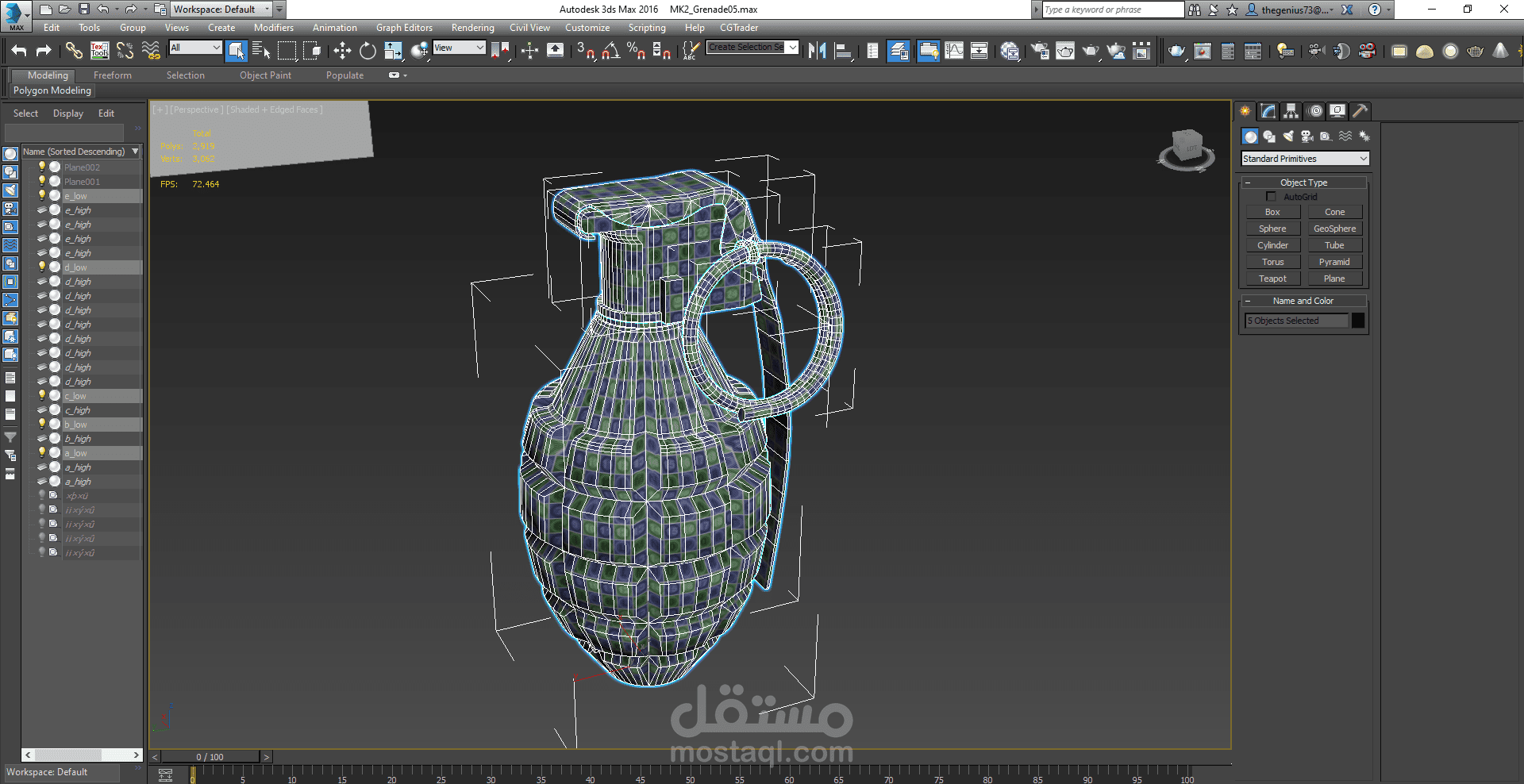Switch to the Motion command panel tab
The width and height of the screenshot is (1524, 784).
(x=1315, y=111)
